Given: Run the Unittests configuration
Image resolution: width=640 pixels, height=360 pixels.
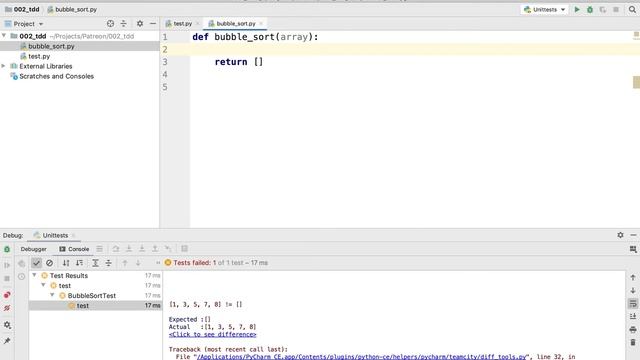Looking at the screenshot, I should [577, 9].
